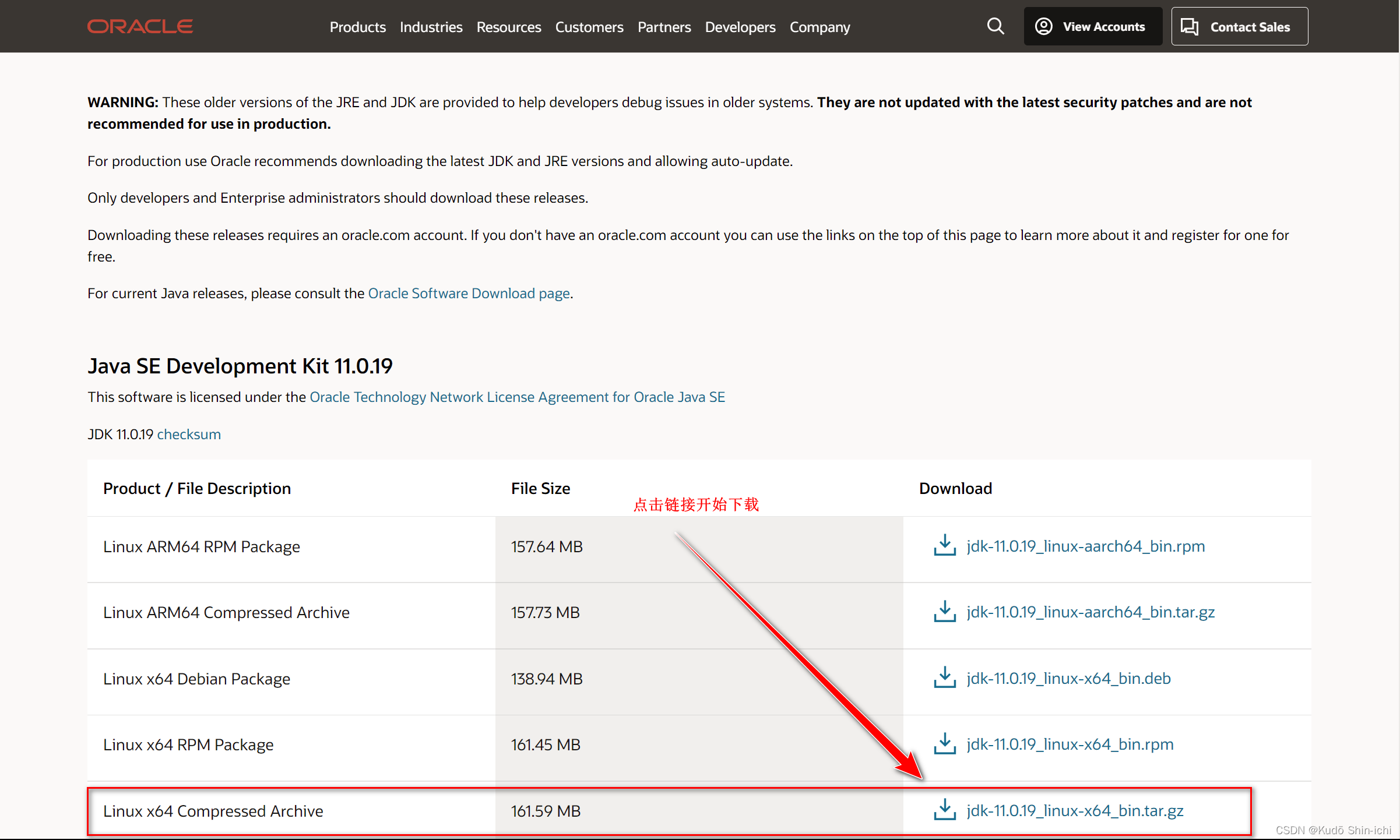Select 'Linux x64 RPM Package' text
Screen dimensions: 1400x840
click(188, 744)
